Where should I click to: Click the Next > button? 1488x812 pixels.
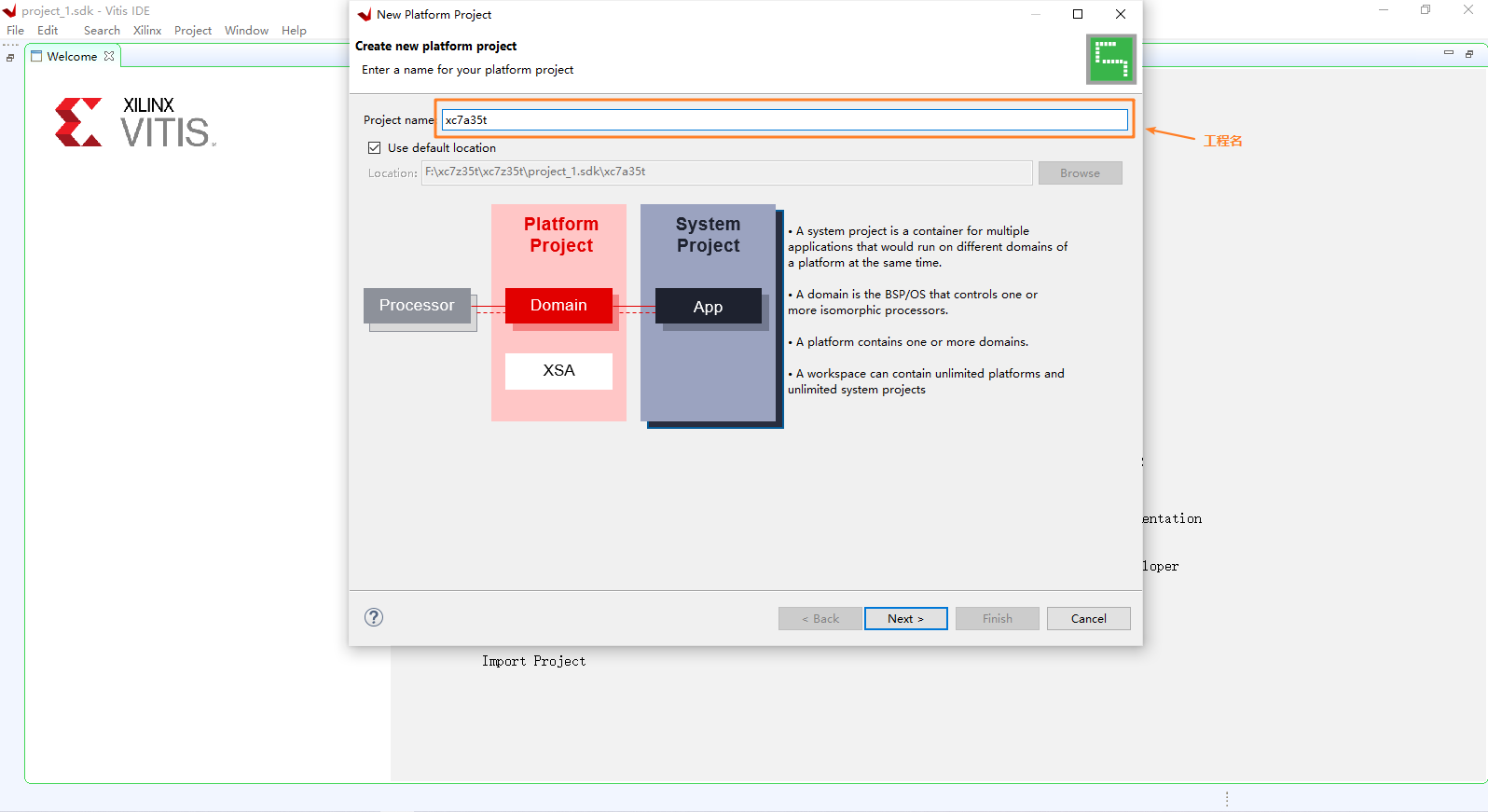click(x=905, y=619)
